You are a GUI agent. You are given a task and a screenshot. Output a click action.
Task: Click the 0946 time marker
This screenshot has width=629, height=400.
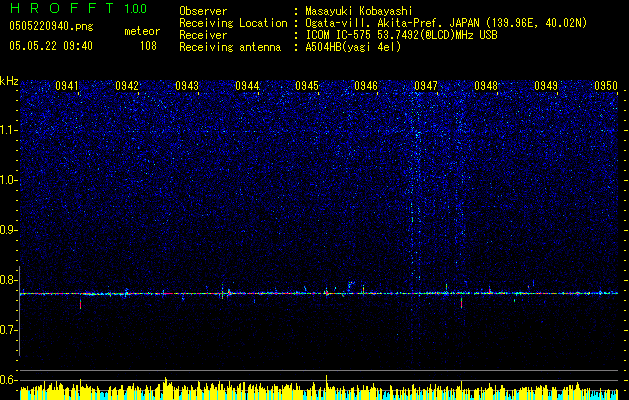pyautogui.click(x=366, y=85)
